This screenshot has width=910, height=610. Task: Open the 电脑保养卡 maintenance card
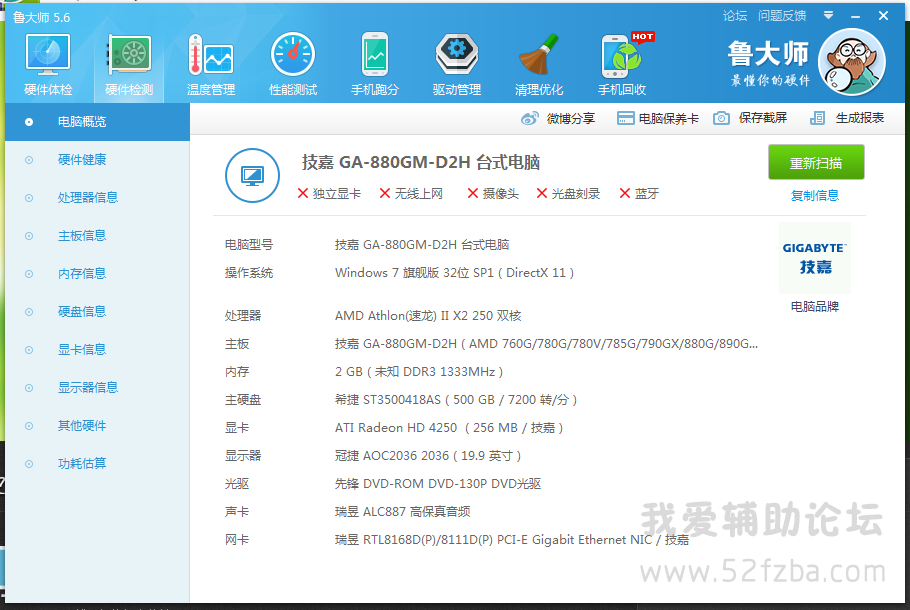click(x=658, y=118)
